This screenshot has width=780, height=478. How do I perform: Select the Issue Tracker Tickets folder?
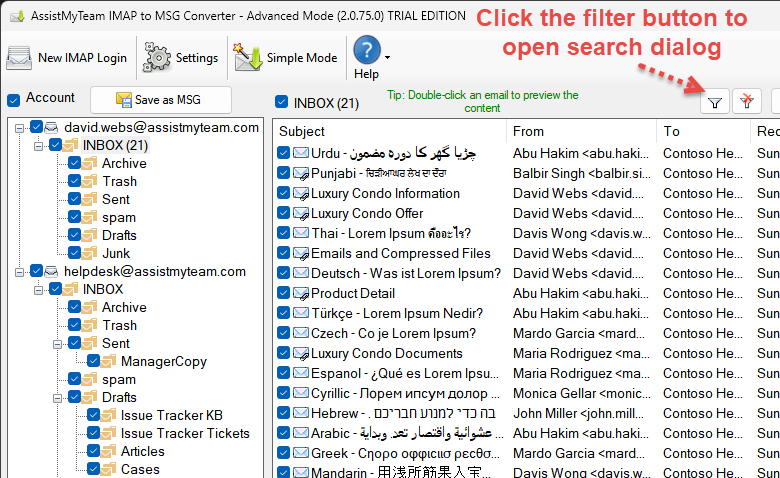click(185, 433)
